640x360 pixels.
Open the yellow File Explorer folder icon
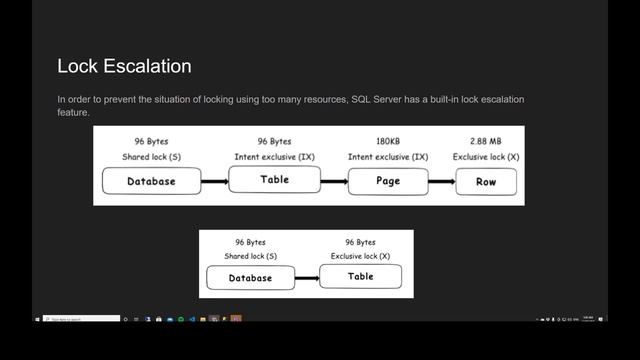(203, 319)
